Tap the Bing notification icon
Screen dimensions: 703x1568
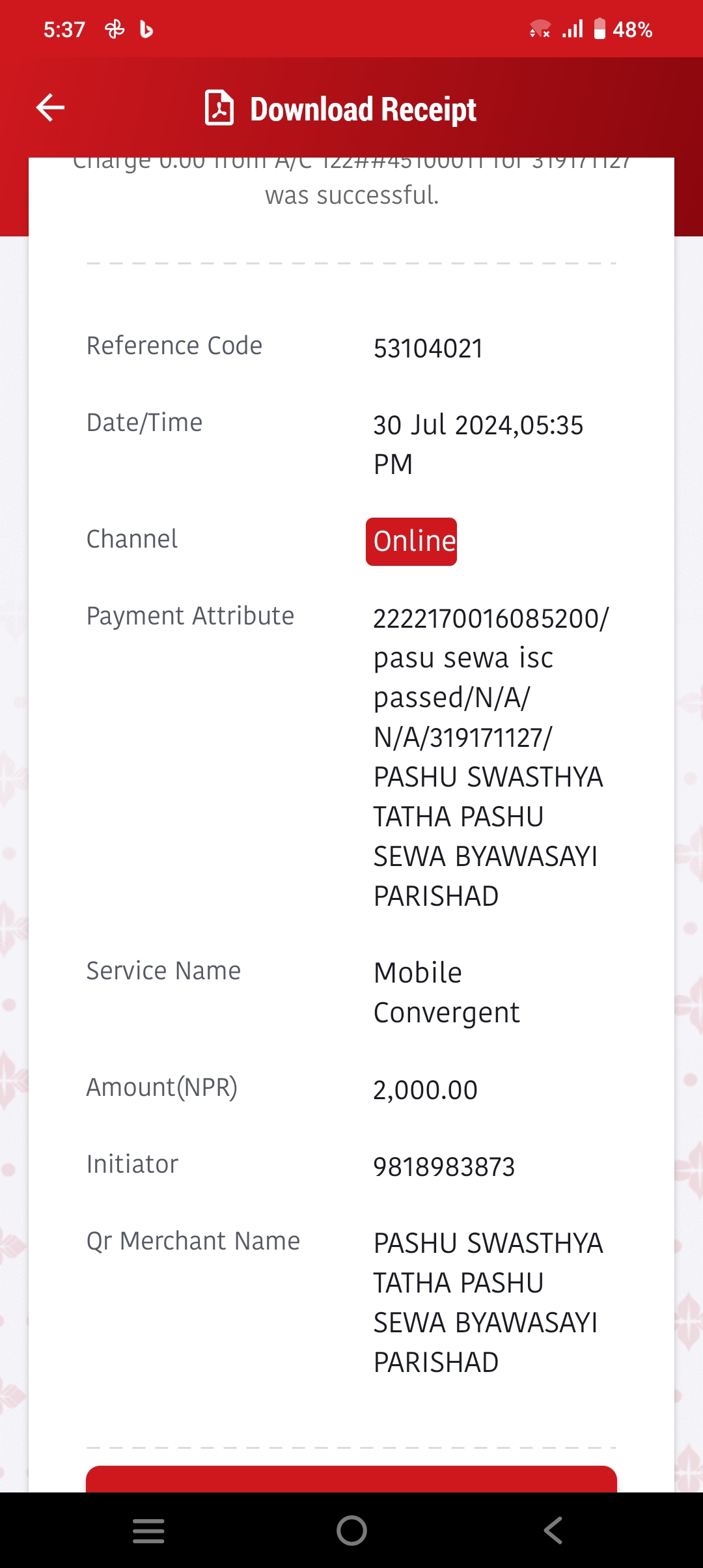[146, 29]
